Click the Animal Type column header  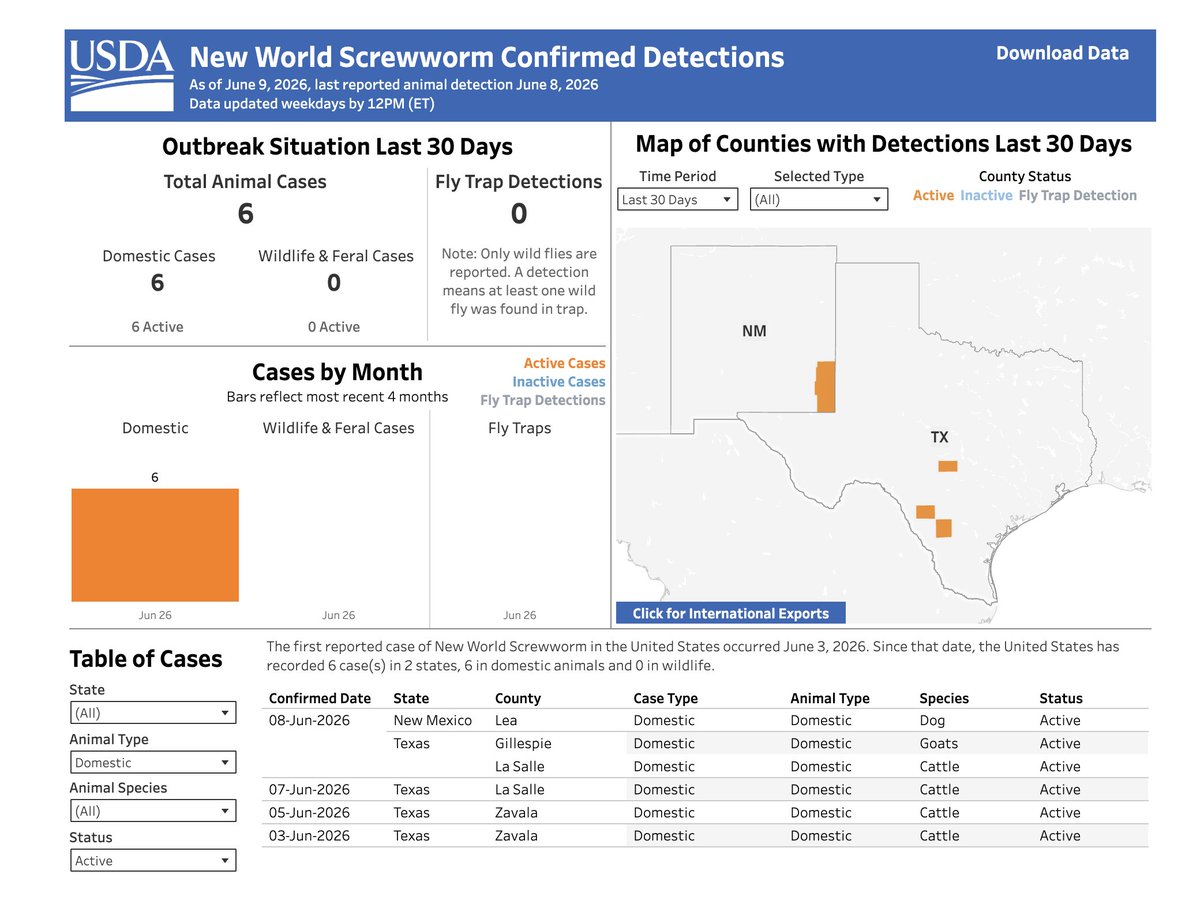pyautogui.click(x=830, y=698)
